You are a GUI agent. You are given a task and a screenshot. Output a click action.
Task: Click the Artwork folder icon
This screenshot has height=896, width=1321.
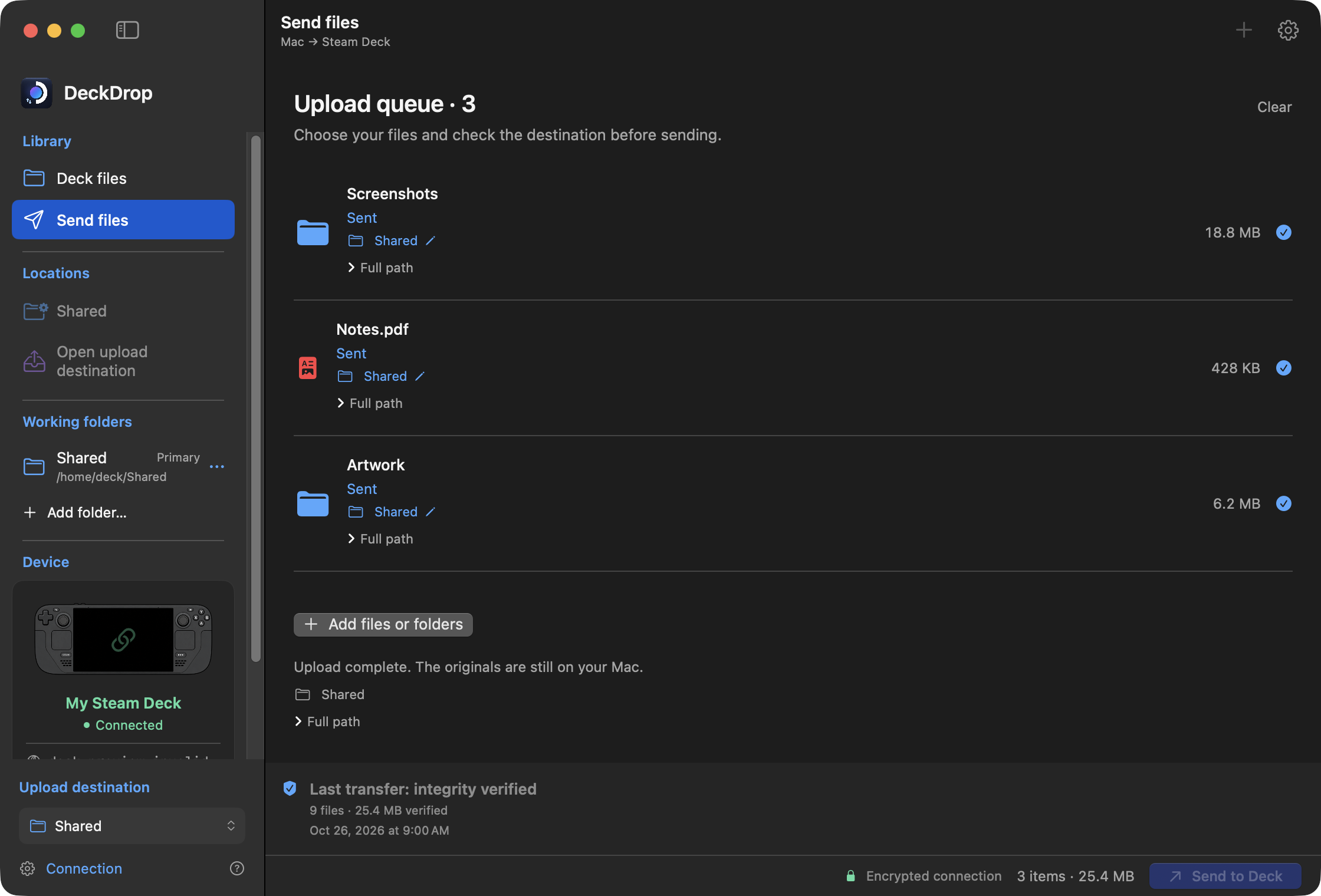tap(313, 503)
